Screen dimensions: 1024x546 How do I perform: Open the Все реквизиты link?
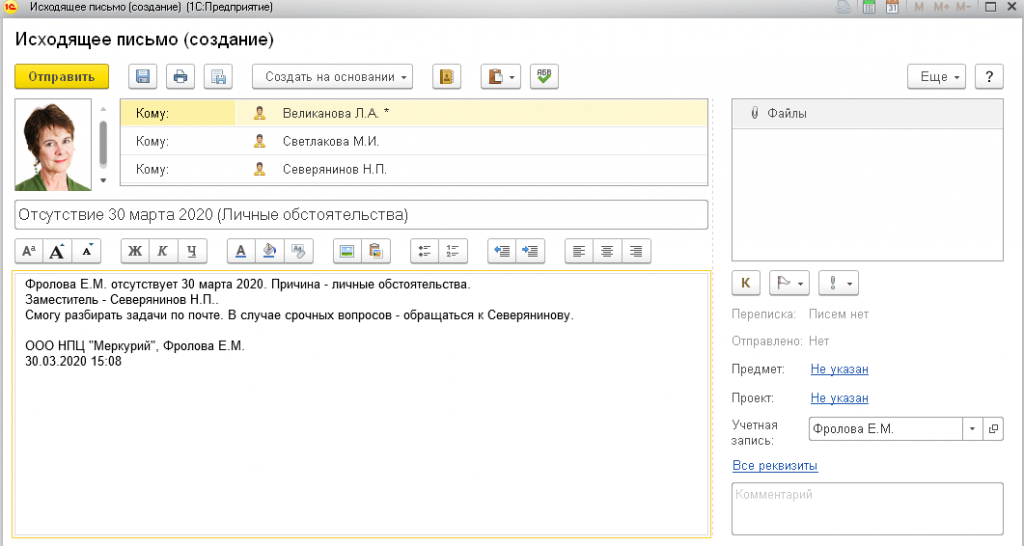click(775, 466)
